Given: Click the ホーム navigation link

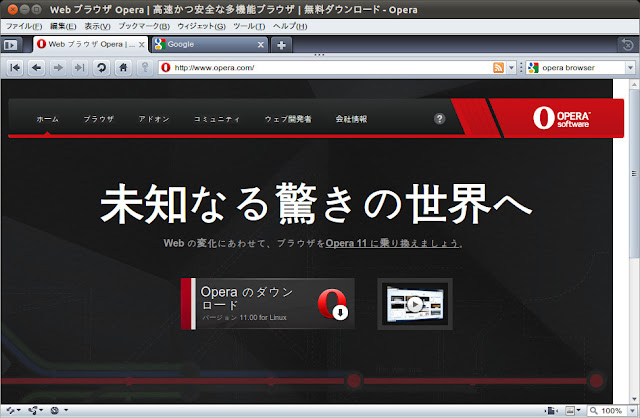Looking at the screenshot, I should point(47,119).
